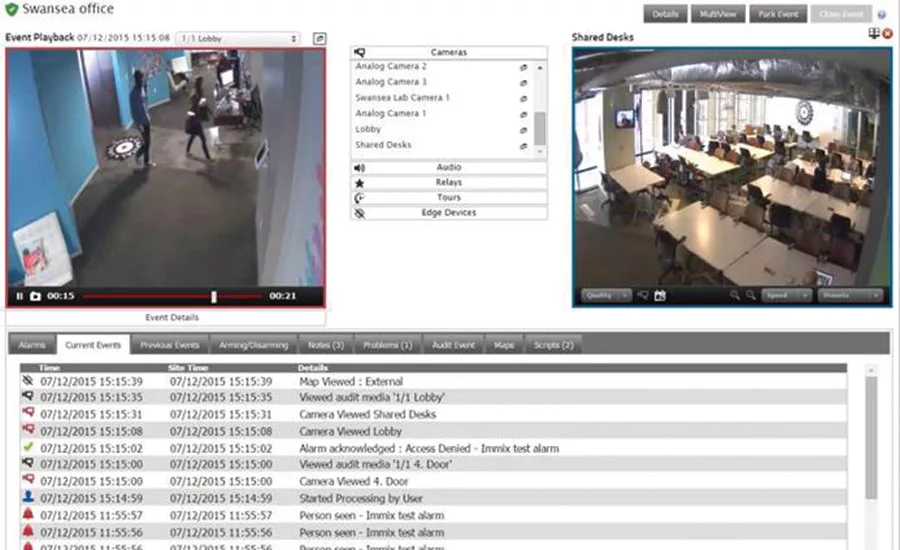Click the link icon next to Analog Camera 2
Image resolution: width=900 pixels, height=550 pixels.
coord(523,67)
